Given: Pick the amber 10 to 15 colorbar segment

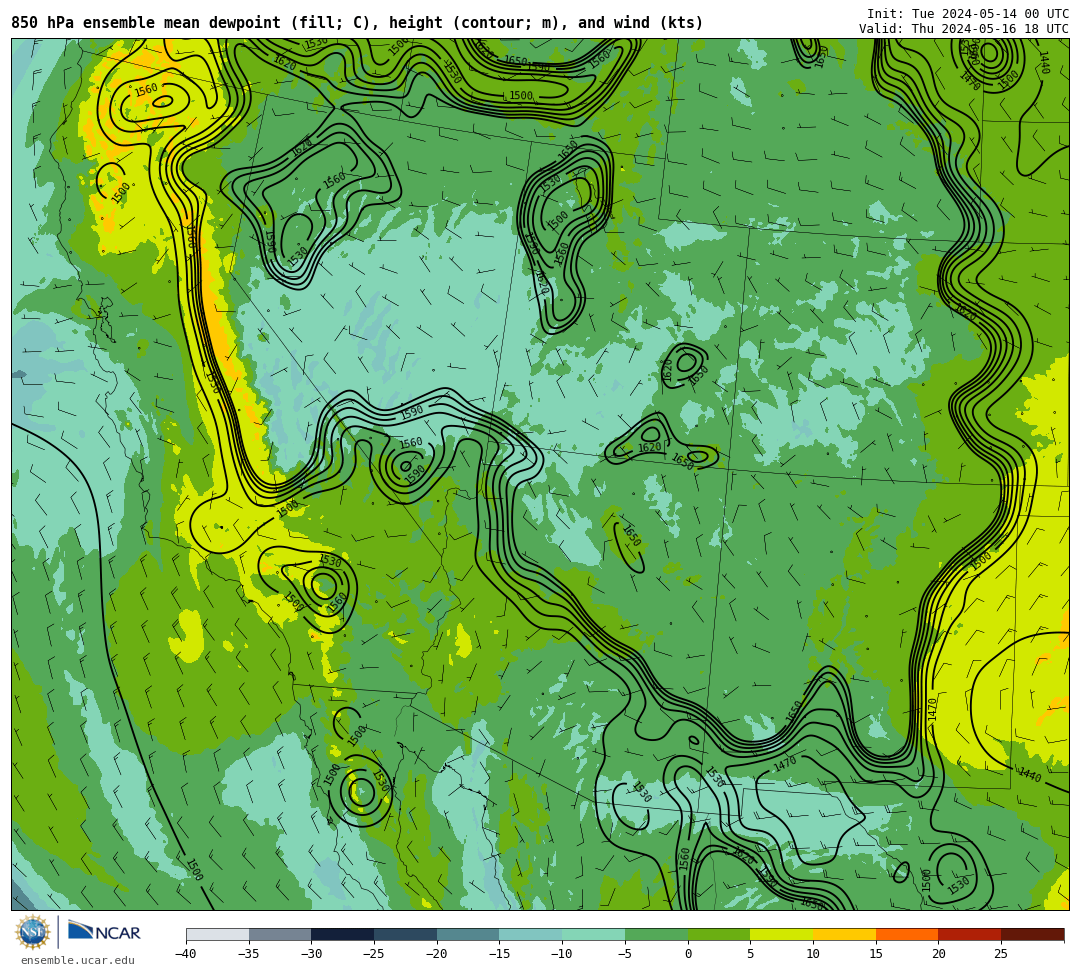Looking at the screenshot, I should click(844, 934).
